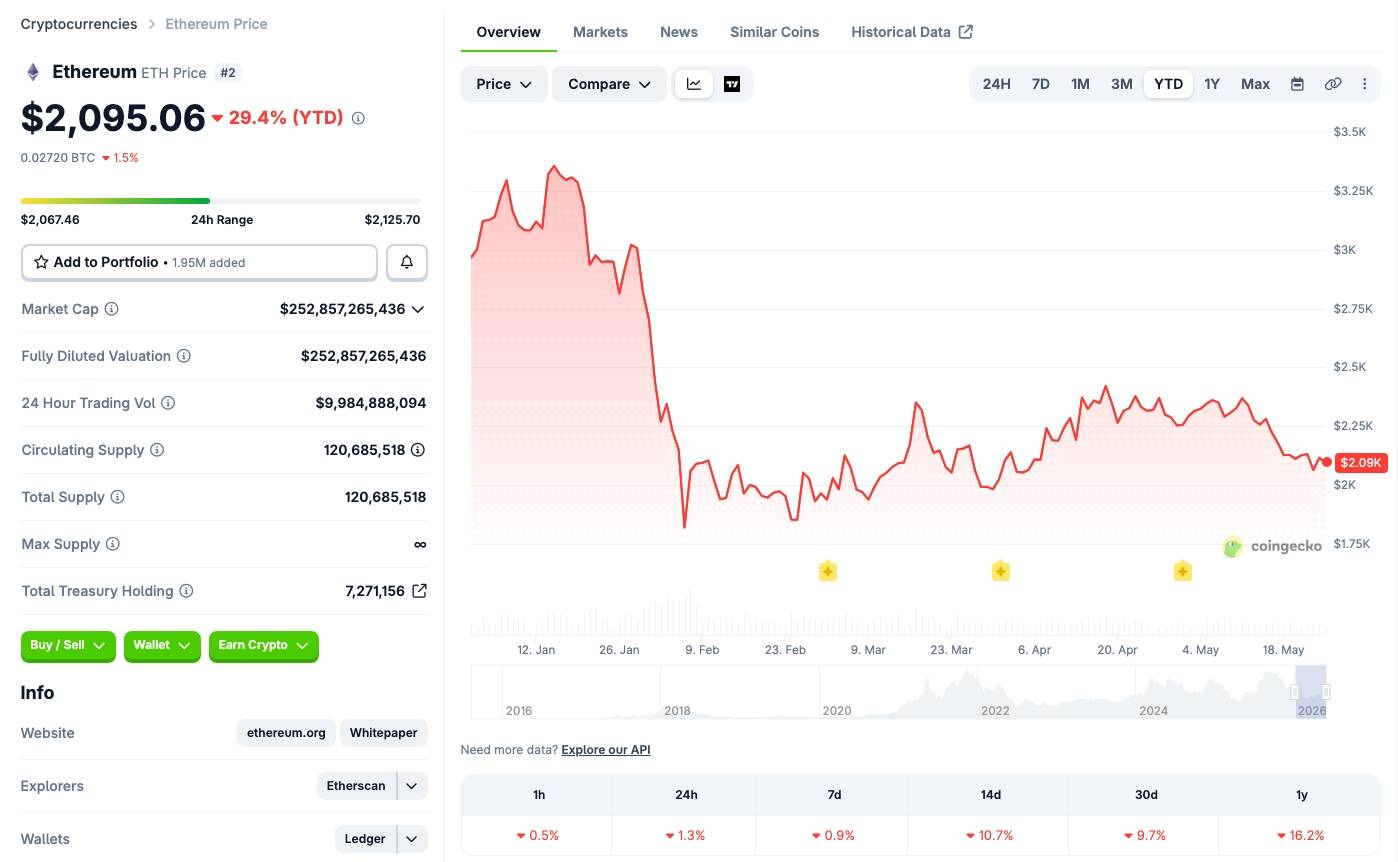Click the info icon beside Circulating Supply label
Image resolution: width=1398 pixels, height=862 pixels.
[x=157, y=450]
